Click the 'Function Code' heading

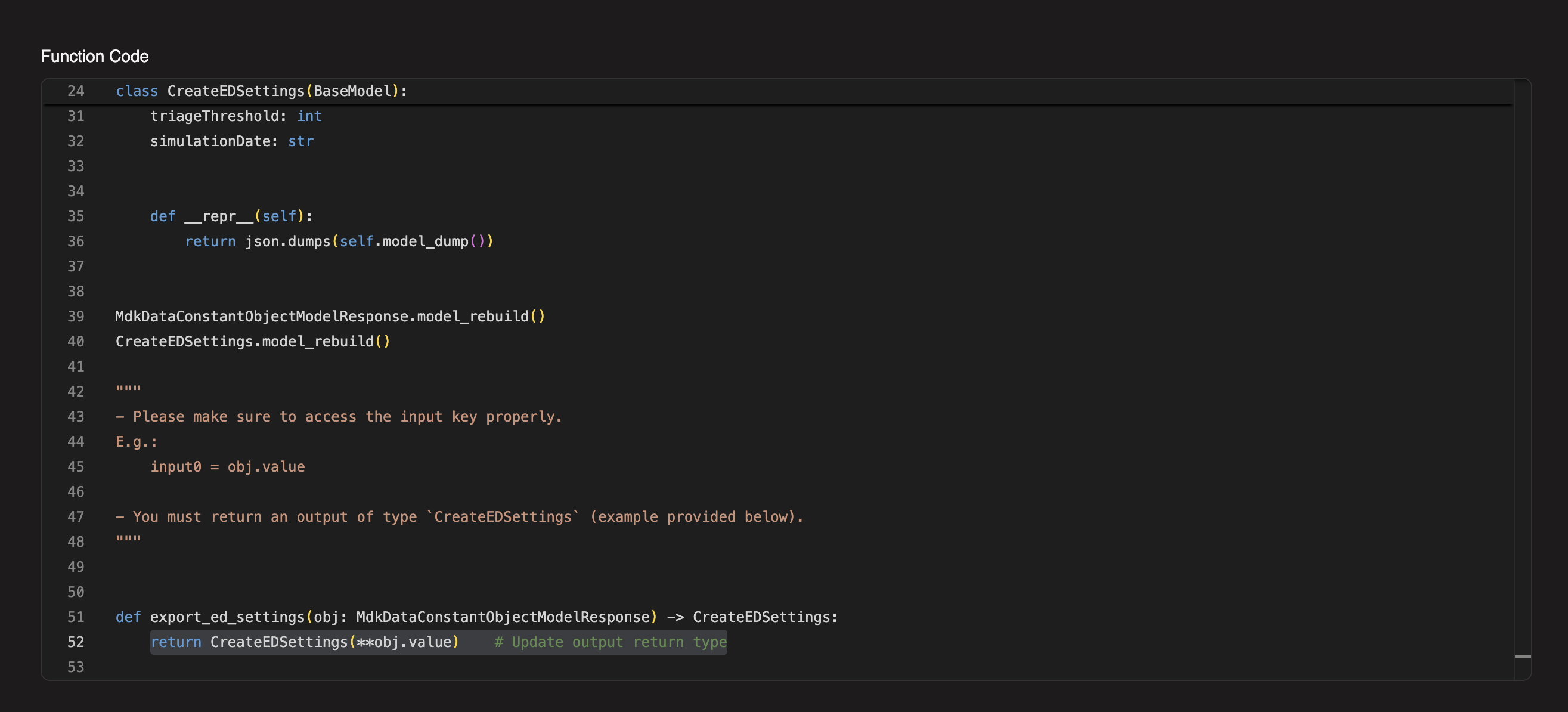94,56
